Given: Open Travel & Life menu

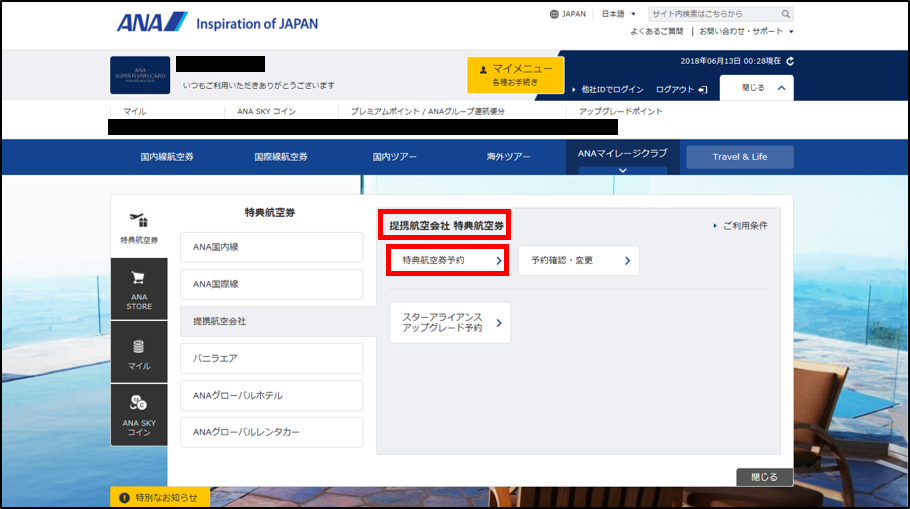Looking at the screenshot, I should 740,157.
